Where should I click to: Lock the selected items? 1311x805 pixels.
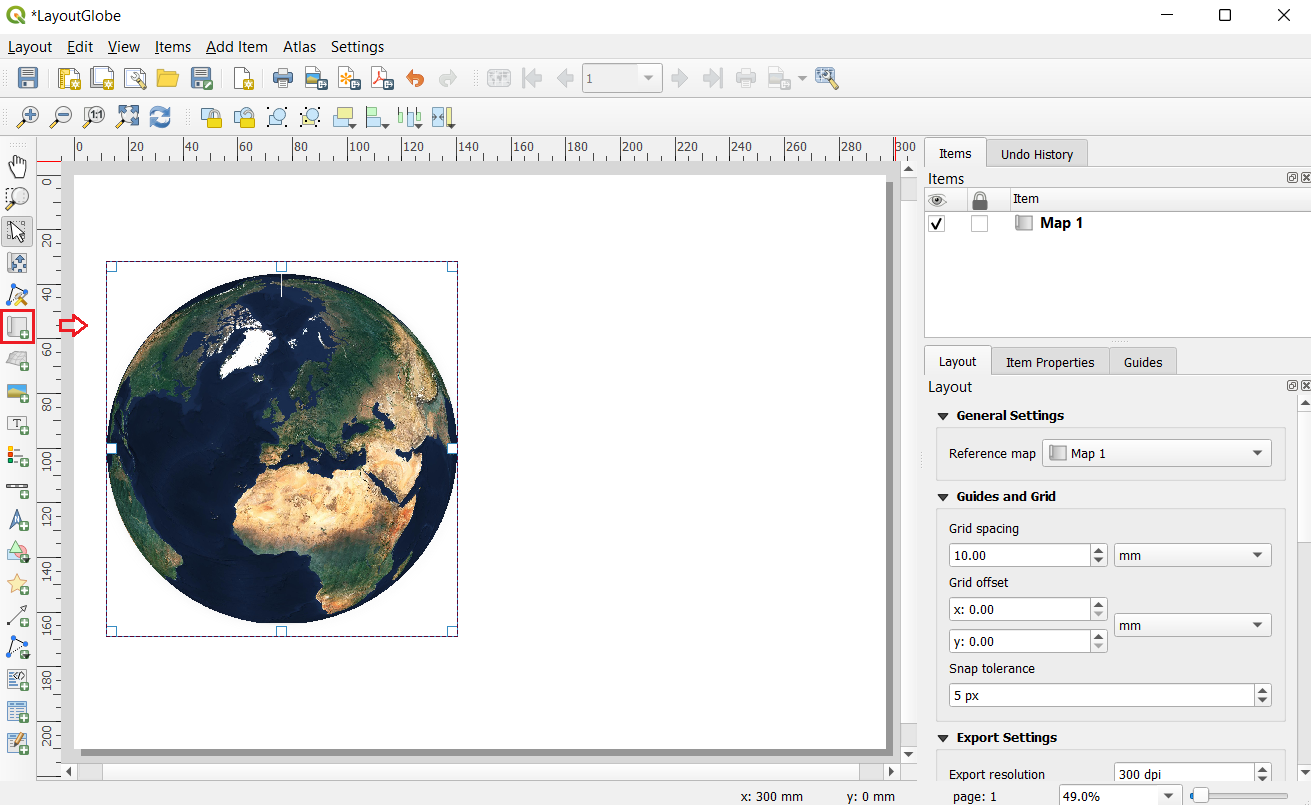(211, 117)
